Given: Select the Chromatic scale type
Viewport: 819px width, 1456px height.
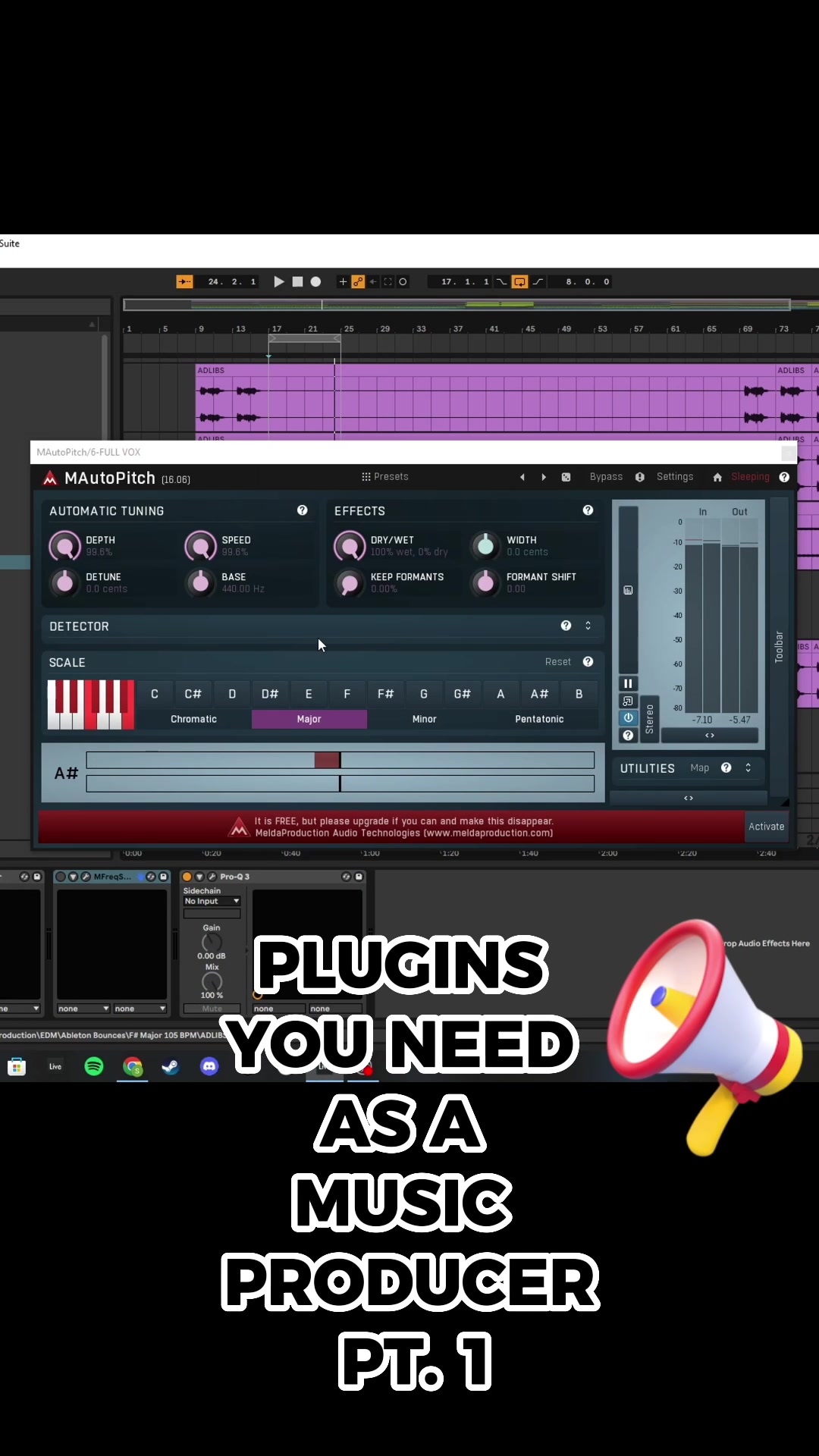Looking at the screenshot, I should click(x=193, y=719).
